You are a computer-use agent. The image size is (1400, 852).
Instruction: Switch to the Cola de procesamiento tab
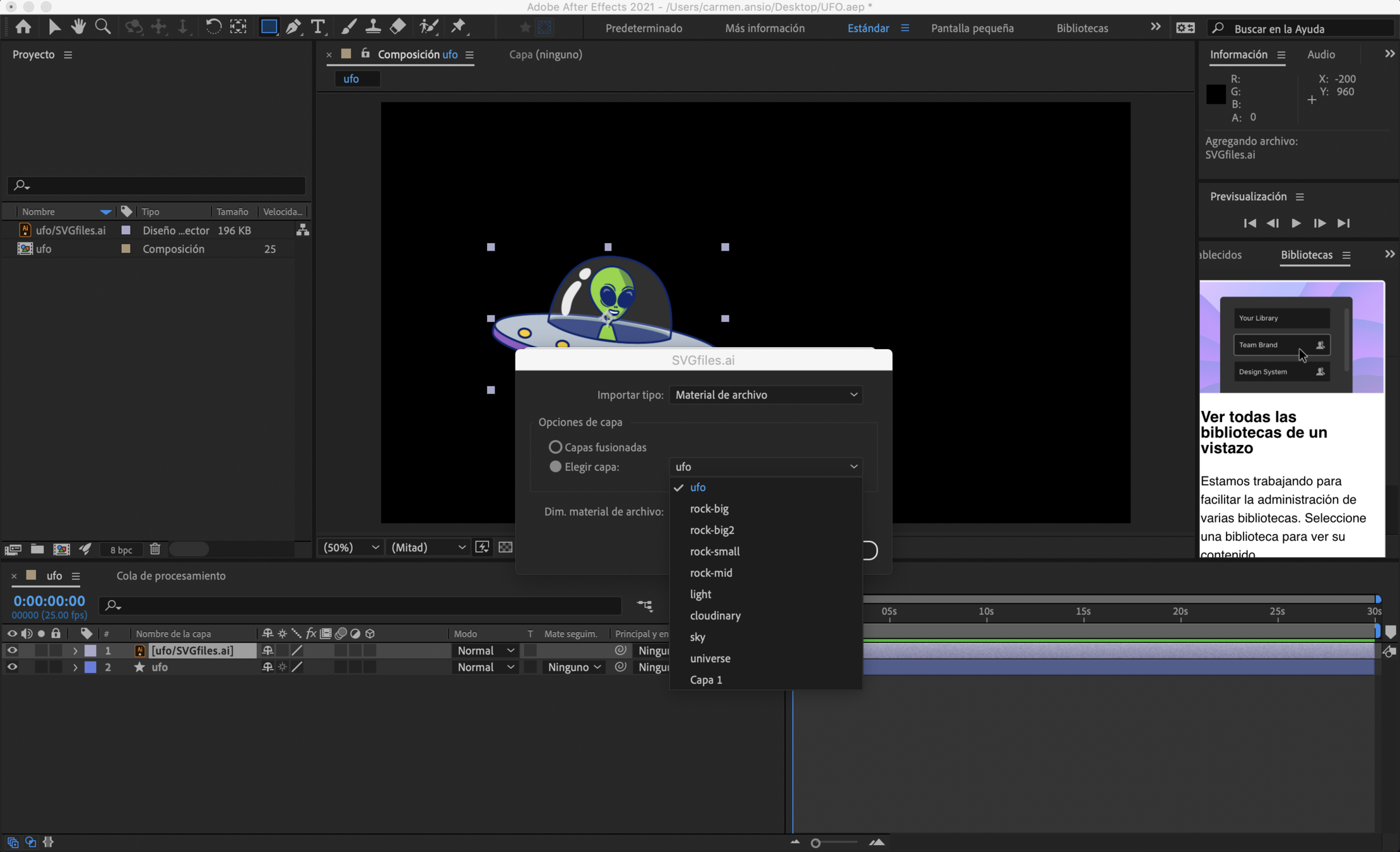point(170,576)
